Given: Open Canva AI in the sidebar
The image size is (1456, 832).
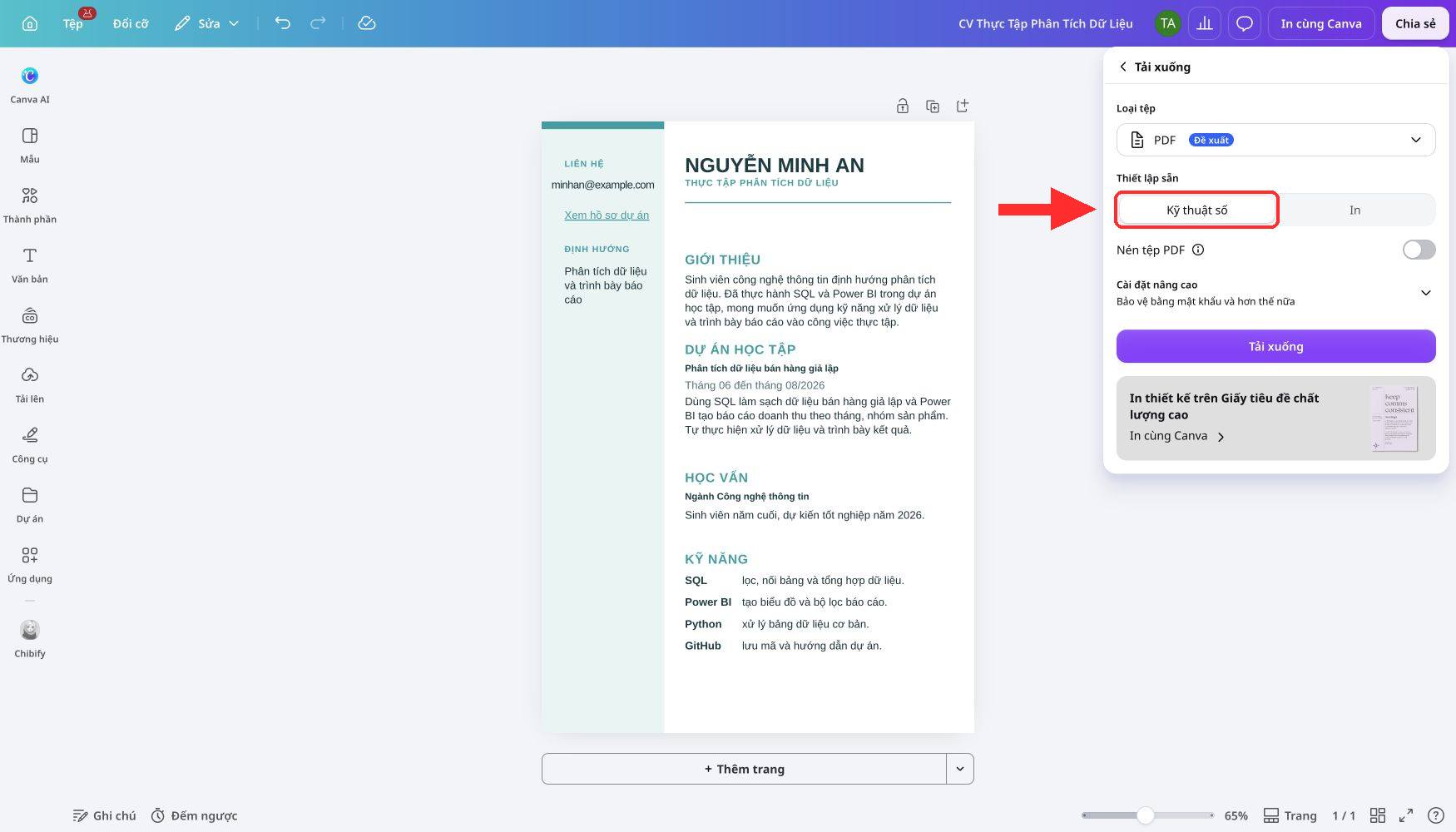Looking at the screenshot, I should [30, 85].
